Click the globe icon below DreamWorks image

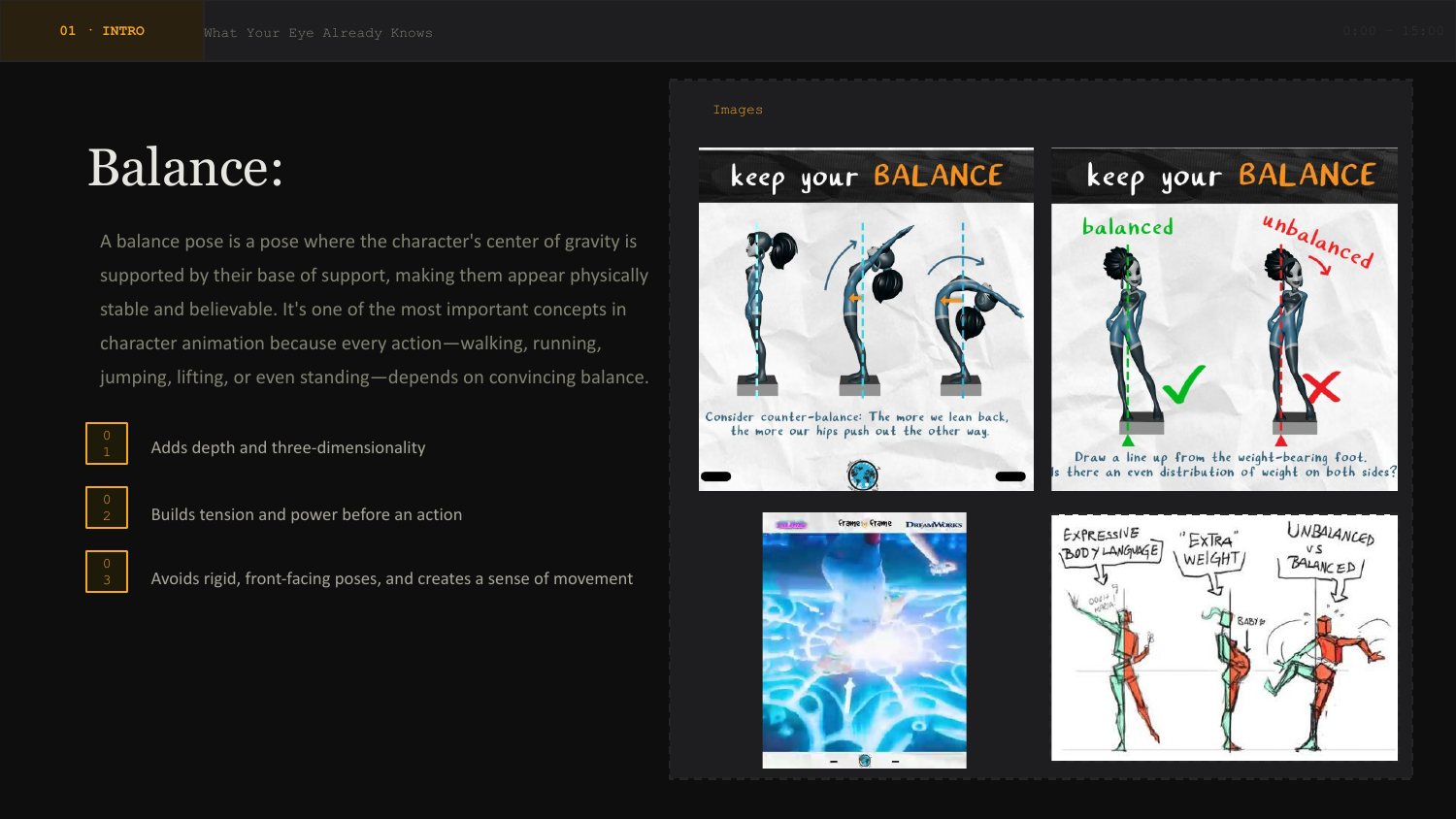pyautogui.click(x=865, y=761)
